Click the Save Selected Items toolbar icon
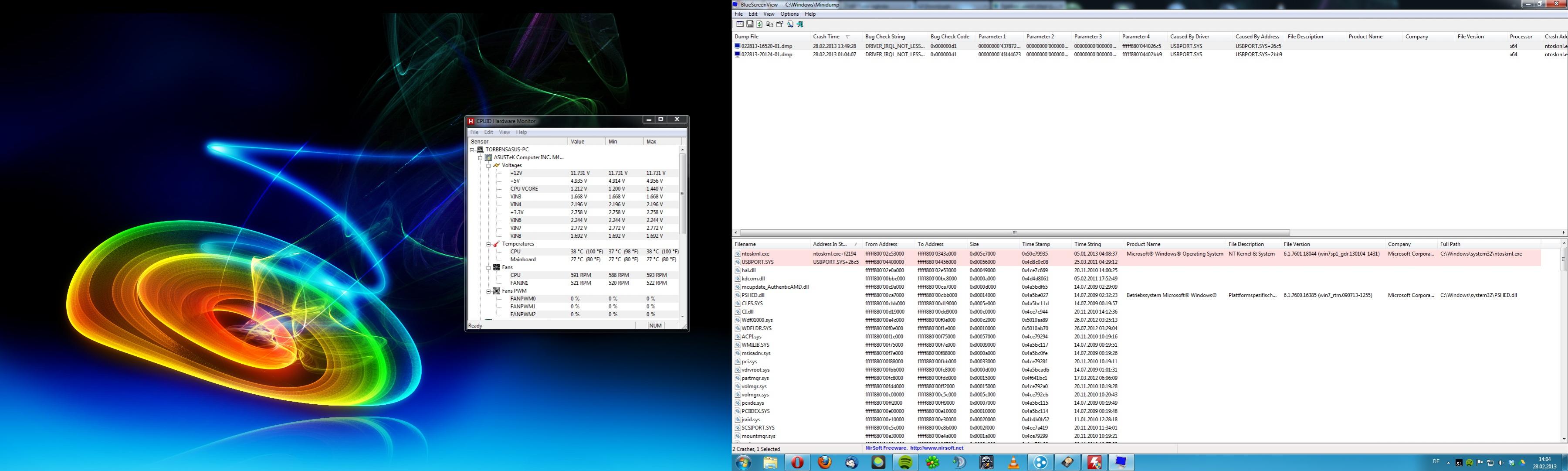The width and height of the screenshot is (1568, 471). point(750,24)
